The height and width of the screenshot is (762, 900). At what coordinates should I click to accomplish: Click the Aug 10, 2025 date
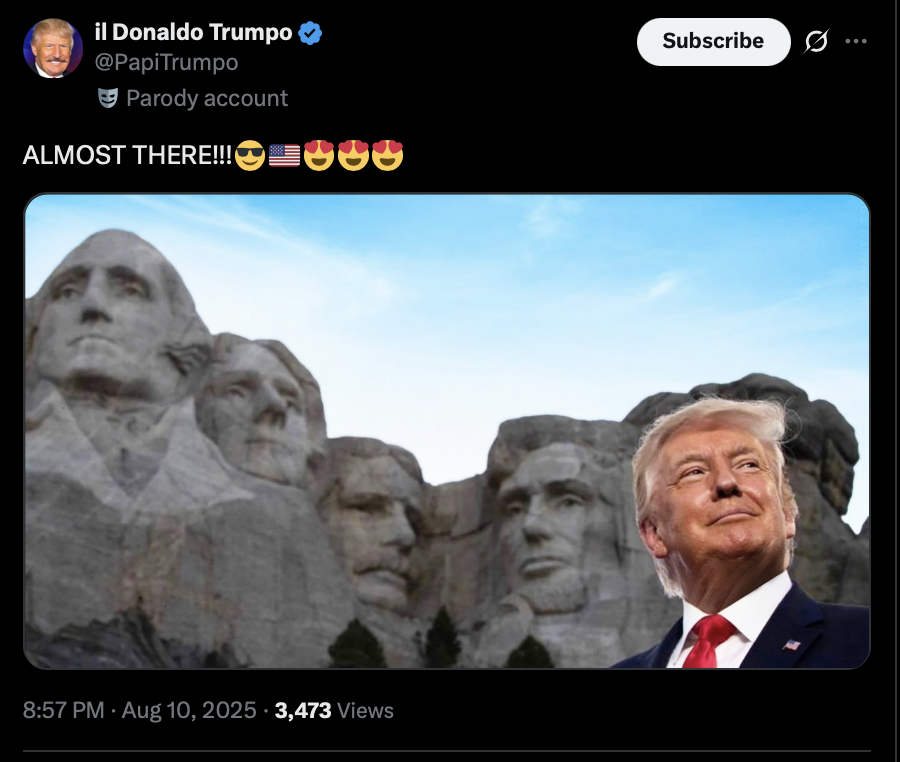[189, 710]
